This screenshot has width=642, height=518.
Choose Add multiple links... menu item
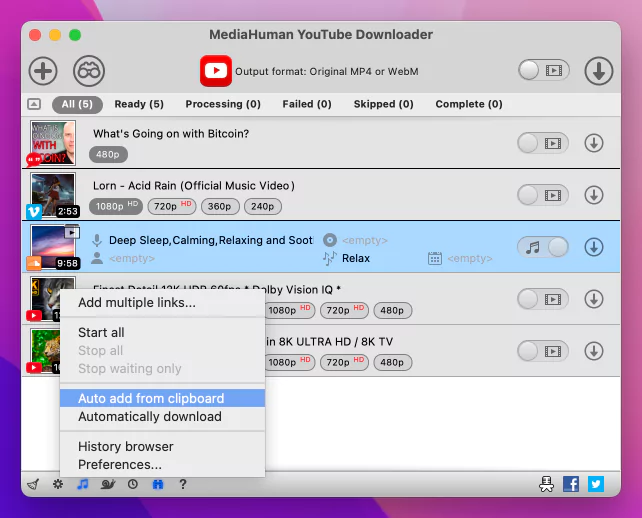163,303
